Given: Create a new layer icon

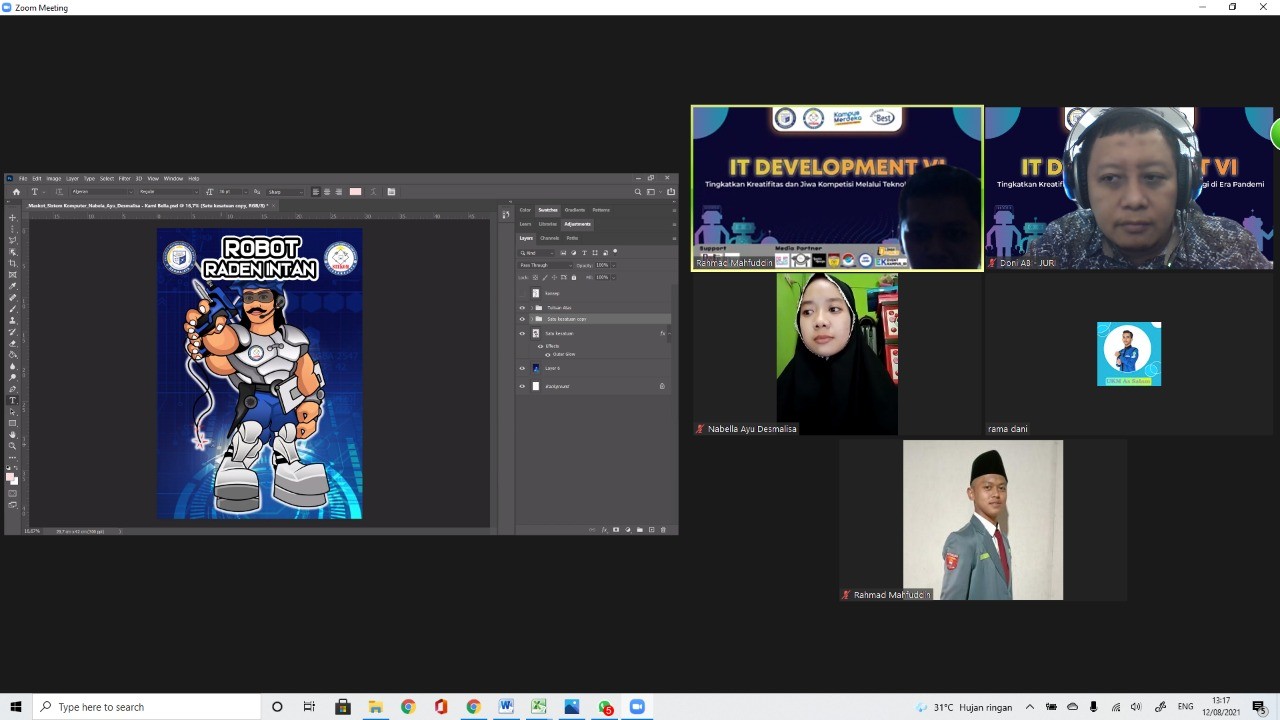Looking at the screenshot, I should (x=651, y=530).
